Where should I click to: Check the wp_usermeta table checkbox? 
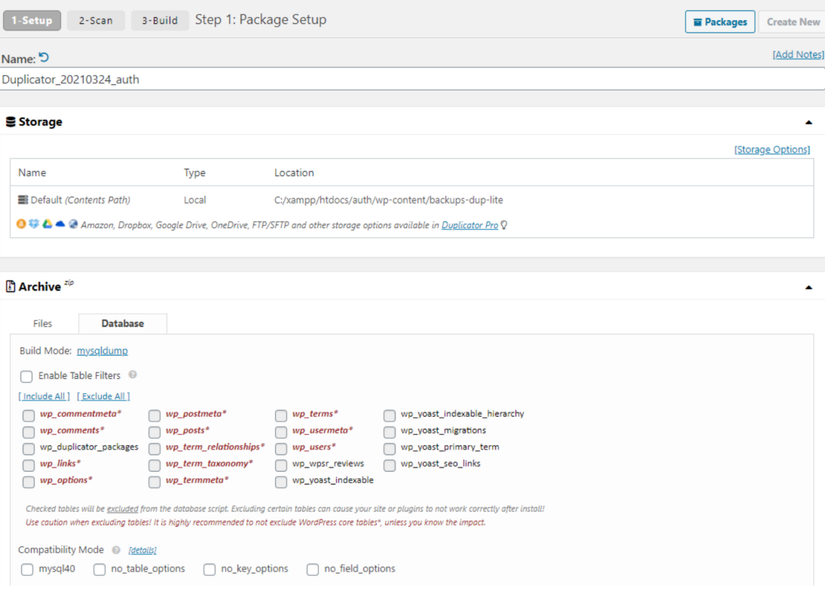(x=281, y=432)
